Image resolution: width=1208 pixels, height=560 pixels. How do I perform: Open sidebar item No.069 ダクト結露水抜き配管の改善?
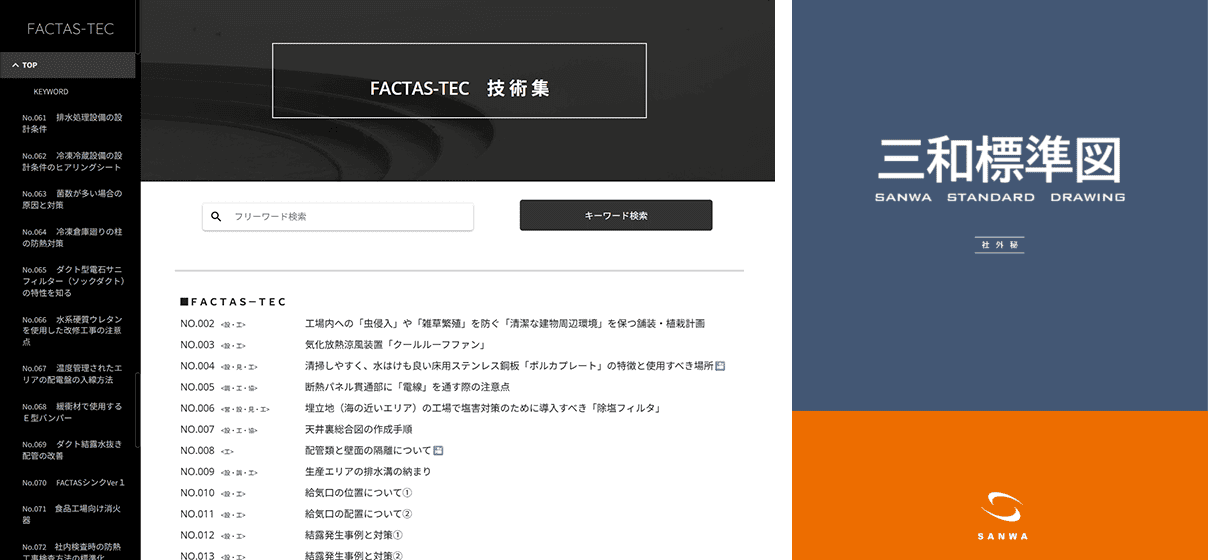pos(72,450)
